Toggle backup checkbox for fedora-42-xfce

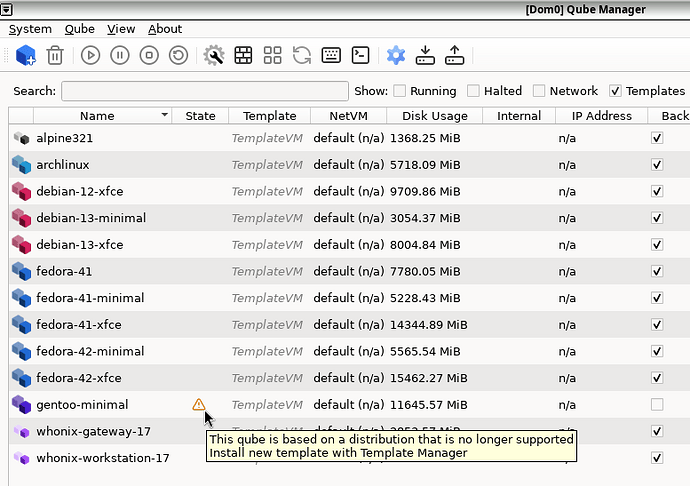(x=657, y=378)
